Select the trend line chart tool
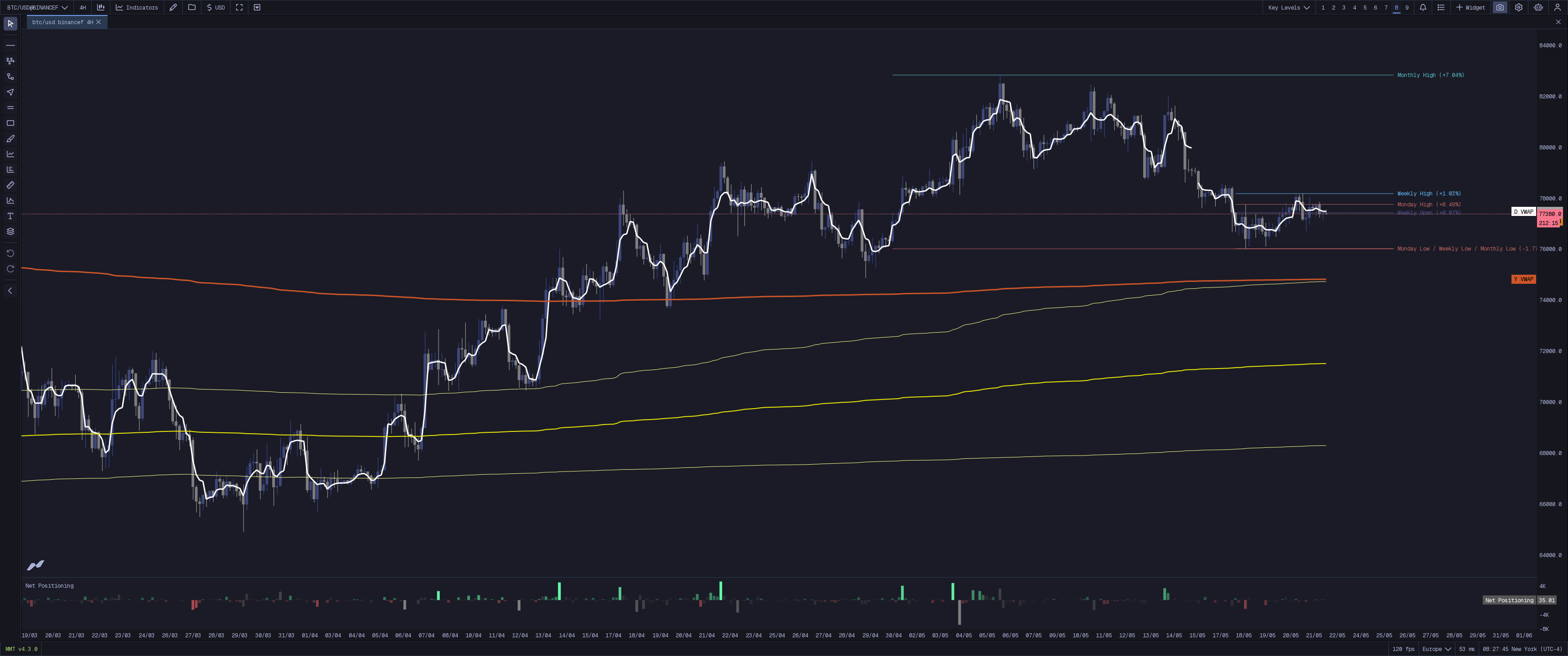The image size is (1568, 656). point(10,154)
